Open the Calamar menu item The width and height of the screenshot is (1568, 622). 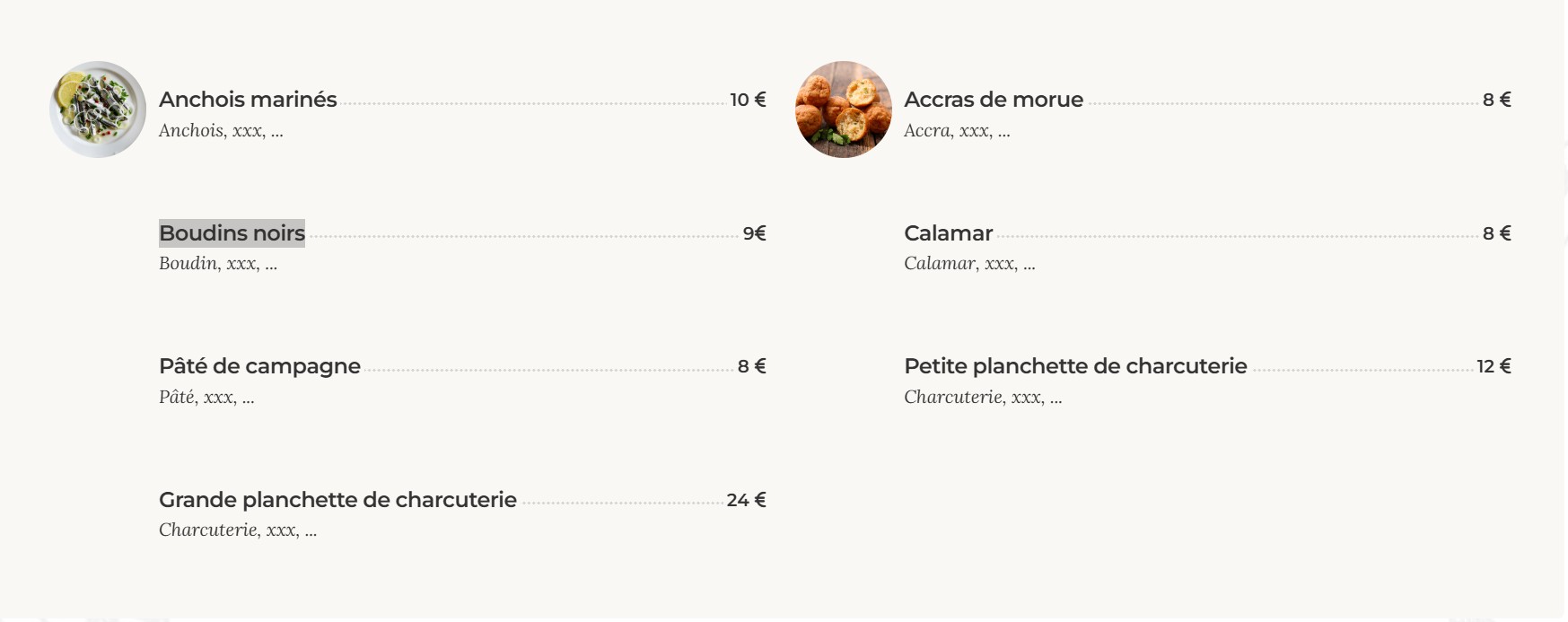tap(948, 233)
